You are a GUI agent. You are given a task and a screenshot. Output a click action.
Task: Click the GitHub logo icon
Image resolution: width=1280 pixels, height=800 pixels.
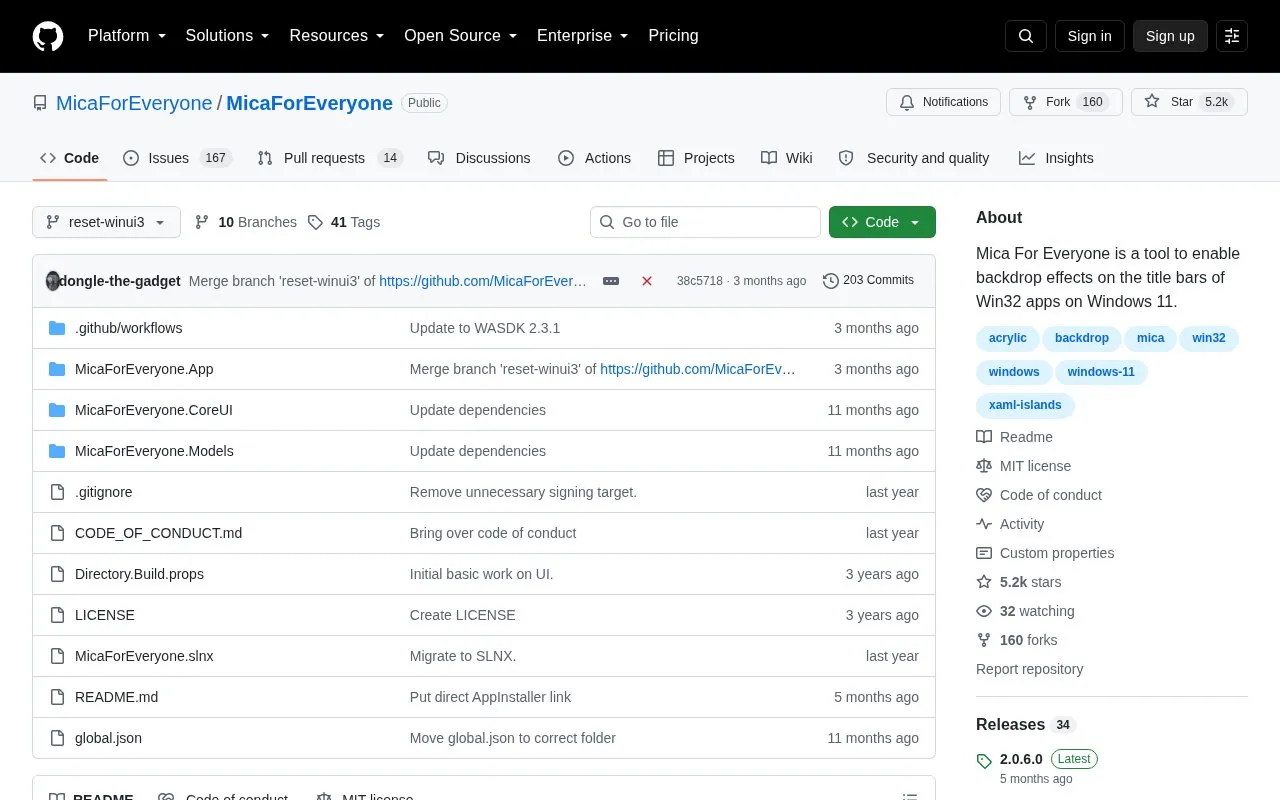(48, 36)
